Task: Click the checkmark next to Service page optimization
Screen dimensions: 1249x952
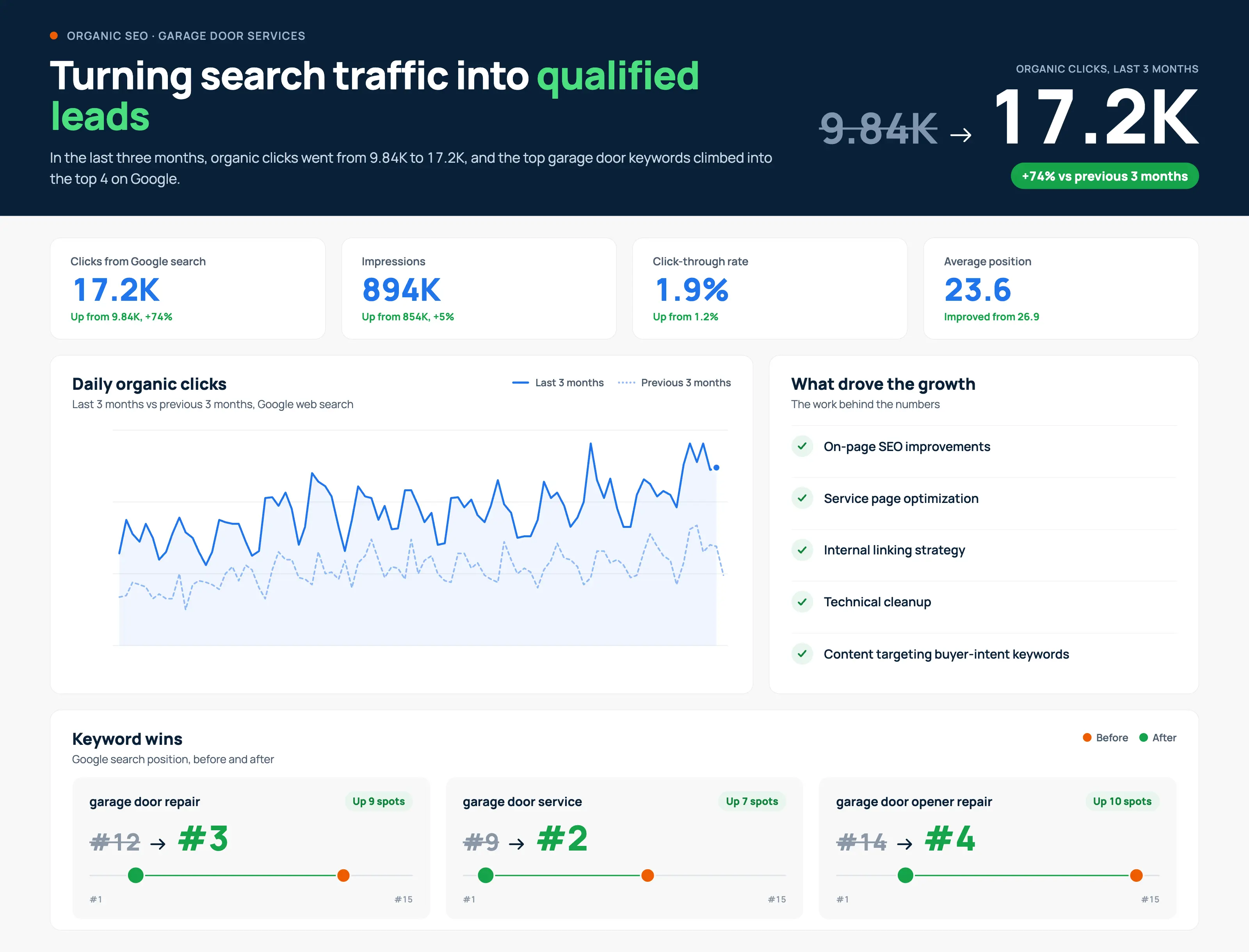Action: [802, 498]
